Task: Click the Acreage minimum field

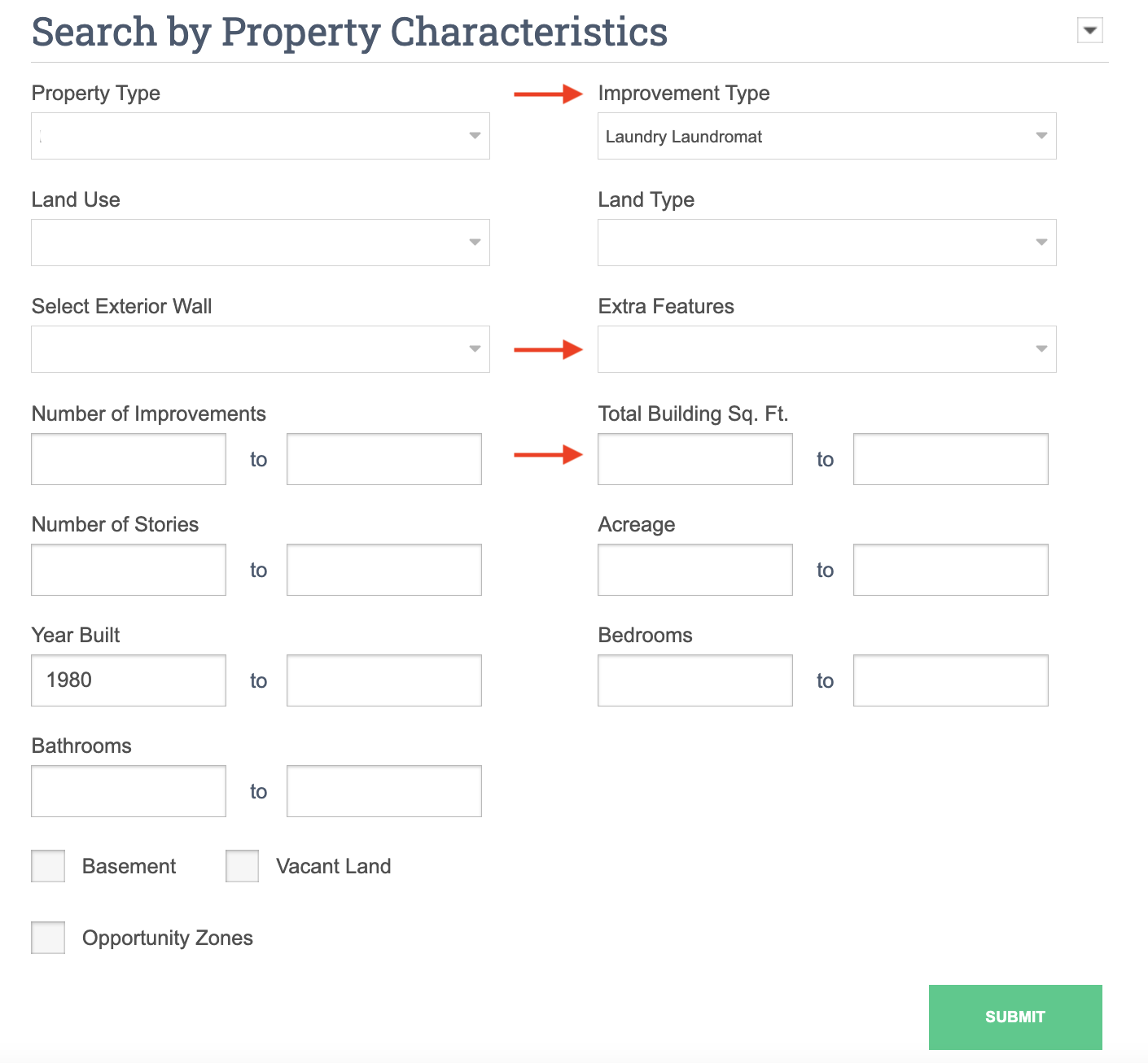Action: 695,570
